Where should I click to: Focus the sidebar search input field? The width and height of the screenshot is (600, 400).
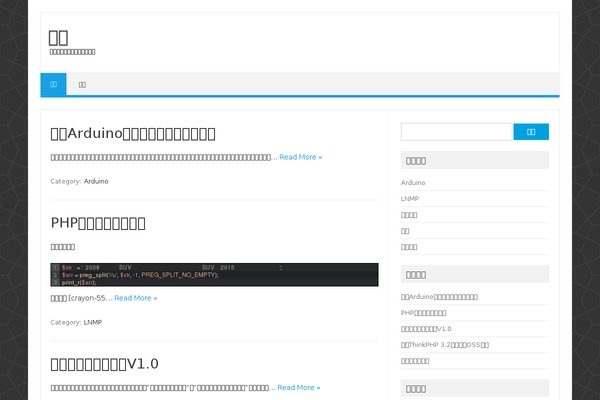click(457, 132)
